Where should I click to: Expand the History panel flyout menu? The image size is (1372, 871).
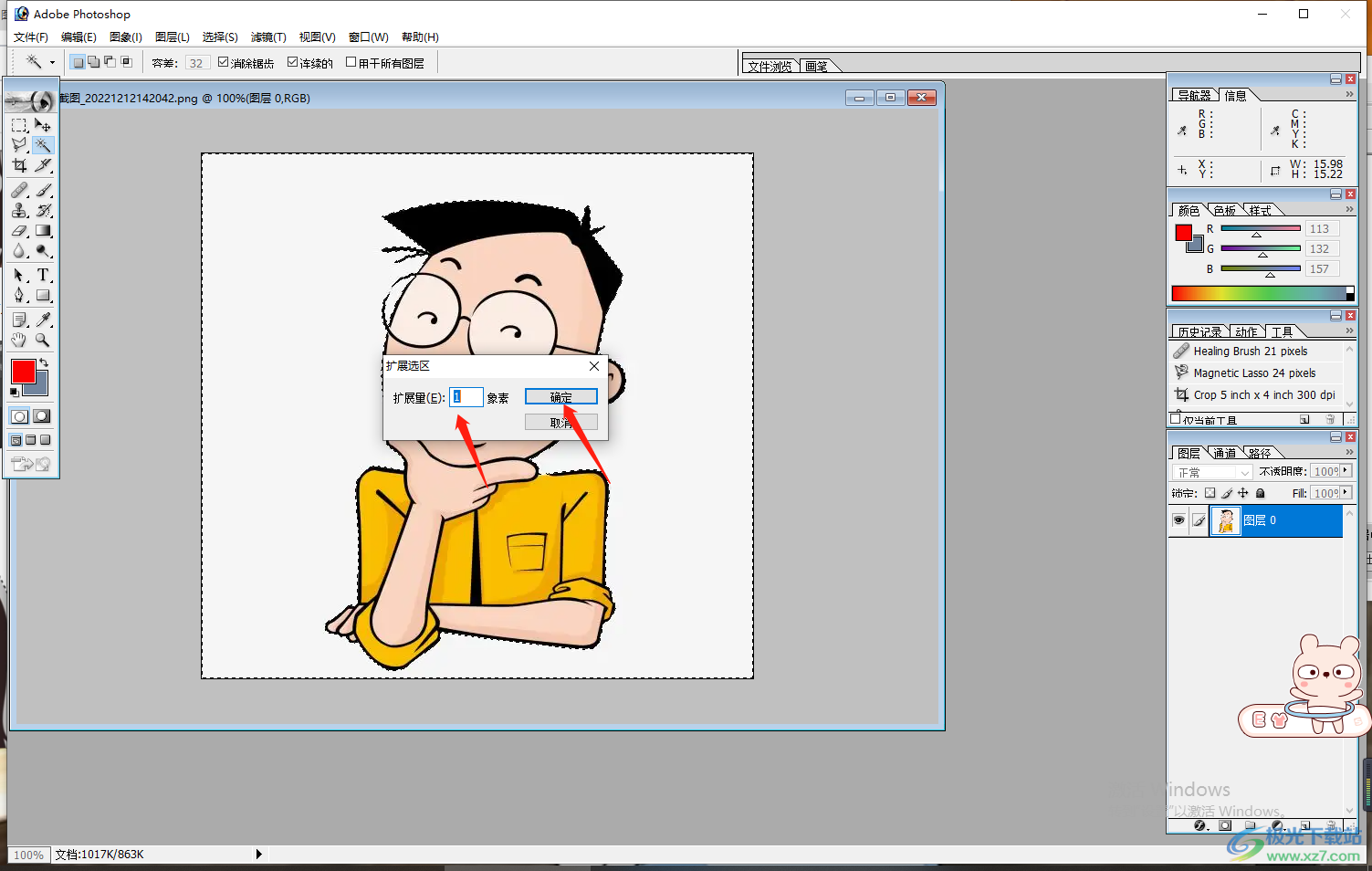pos(1349,331)
